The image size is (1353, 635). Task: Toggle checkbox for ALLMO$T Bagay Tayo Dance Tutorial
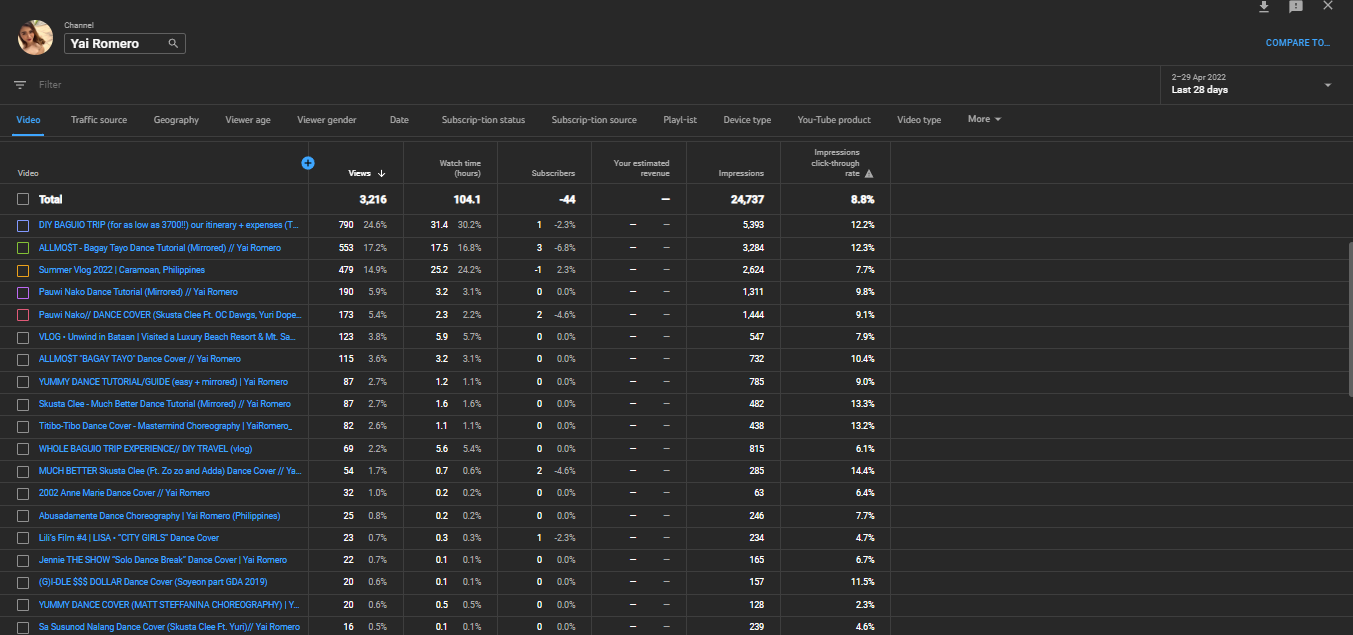23,248
